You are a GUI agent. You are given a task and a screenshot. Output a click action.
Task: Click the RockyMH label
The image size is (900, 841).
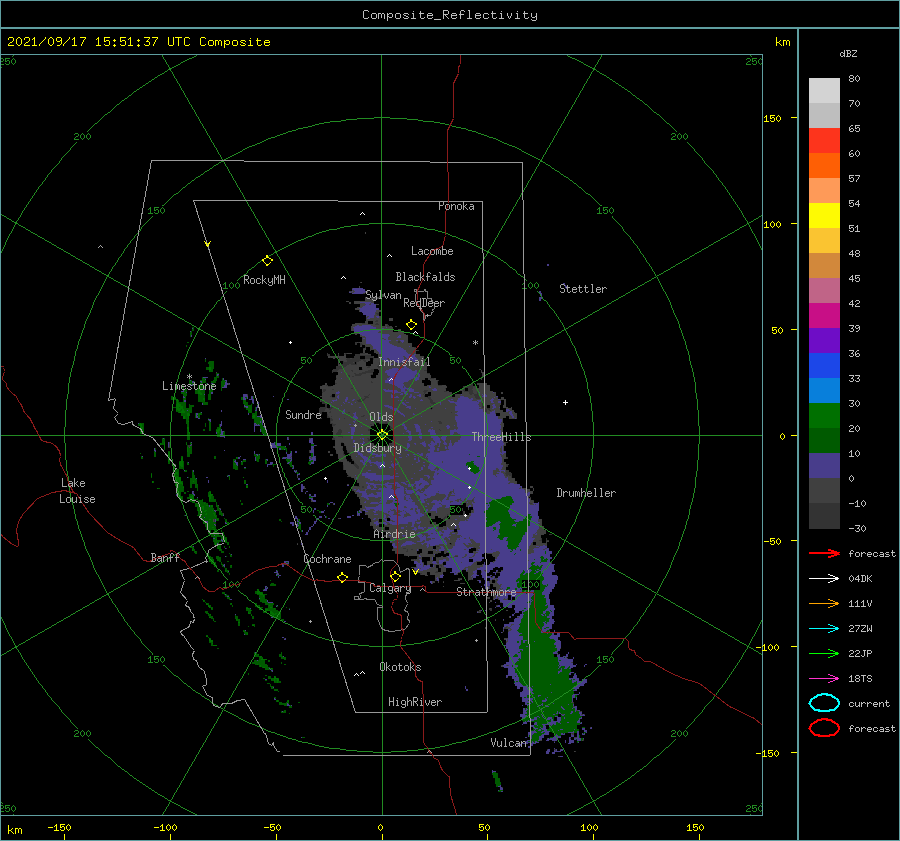coord(264,280)
